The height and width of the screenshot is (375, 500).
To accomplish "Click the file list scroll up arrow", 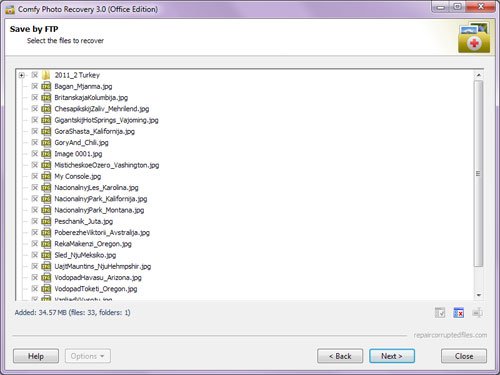I will point(479,75).
